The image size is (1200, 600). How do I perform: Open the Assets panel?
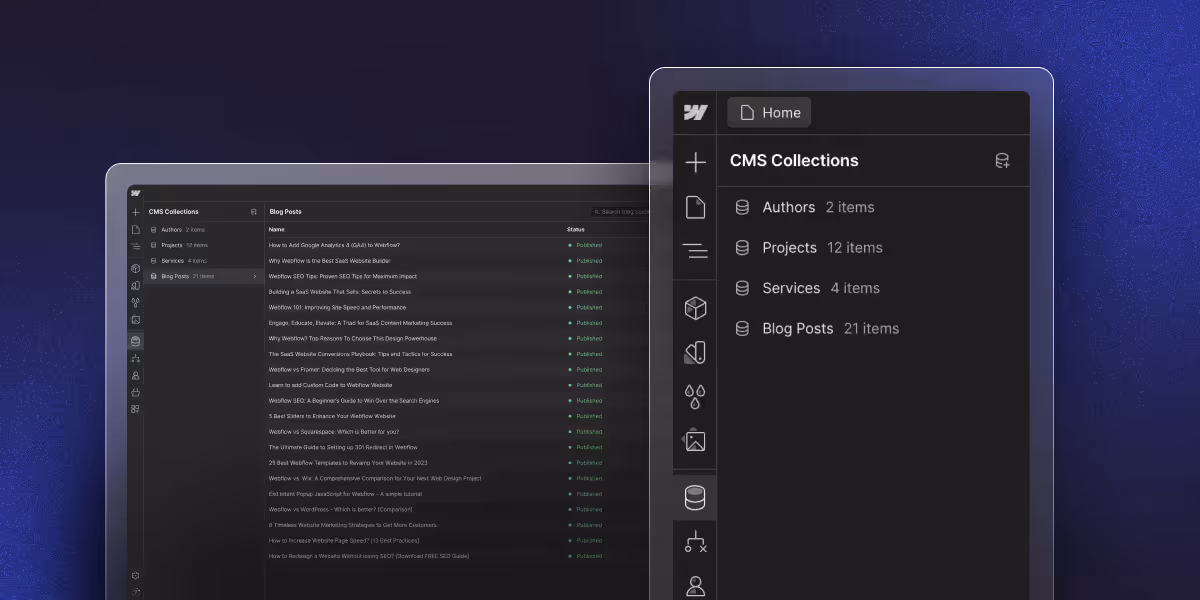point(694,440)
